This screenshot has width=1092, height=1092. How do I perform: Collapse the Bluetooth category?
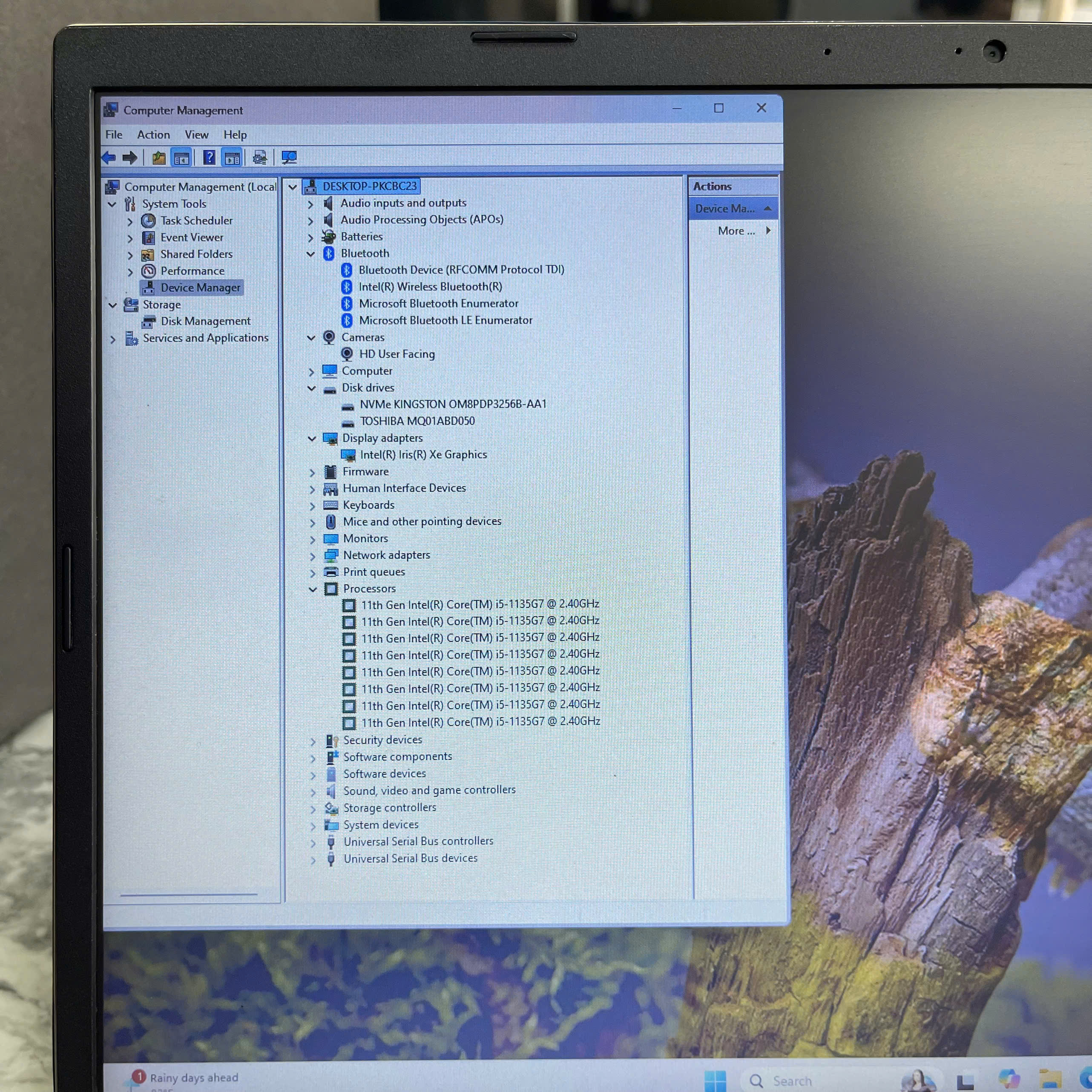(x=310, y=254)
